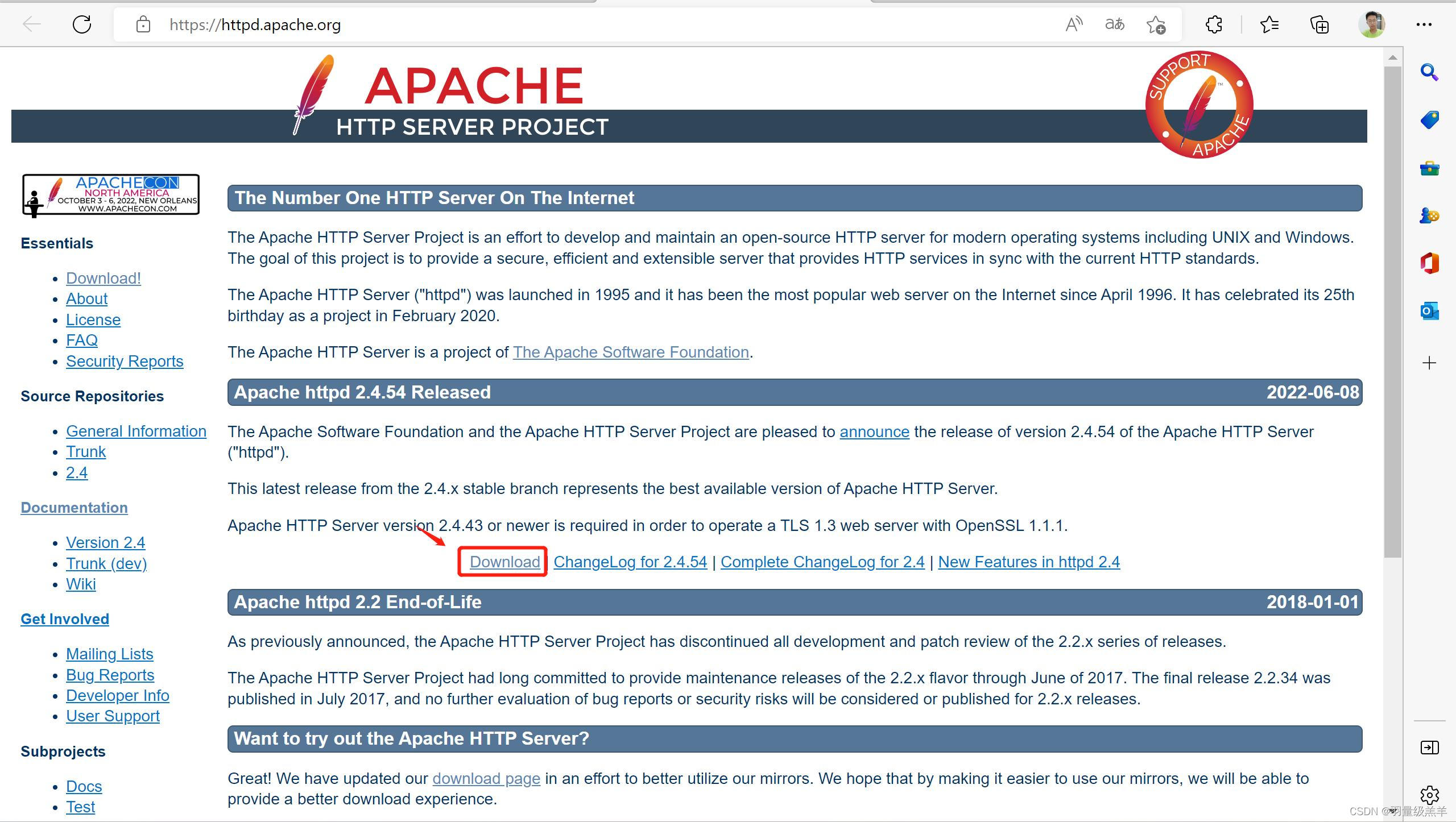Screen dimensions: 1456x822
Task: Open Trunk (dev) documentation link
Action: tap(106, 563)
